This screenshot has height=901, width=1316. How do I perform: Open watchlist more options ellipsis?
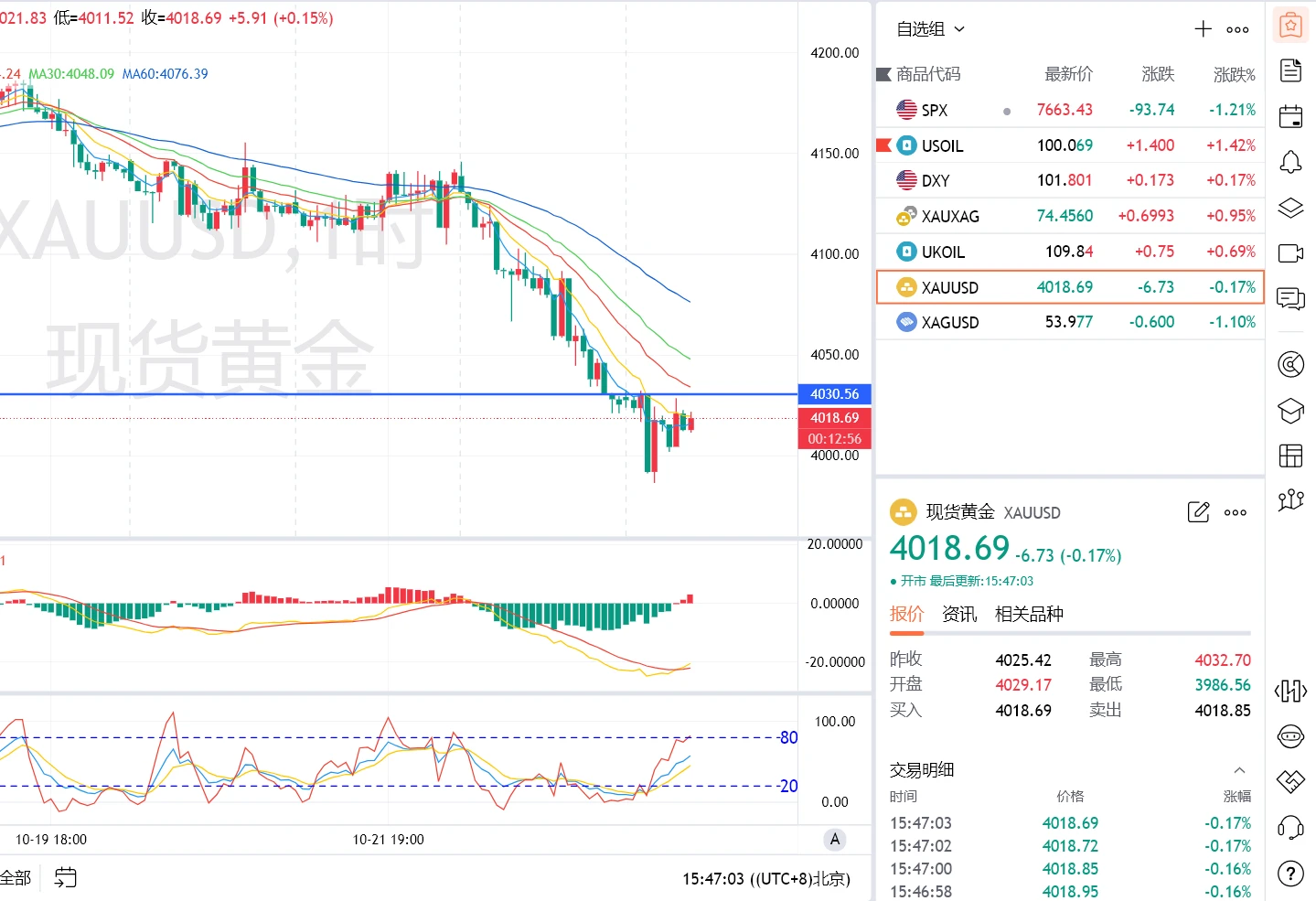tap(1238, 30)
